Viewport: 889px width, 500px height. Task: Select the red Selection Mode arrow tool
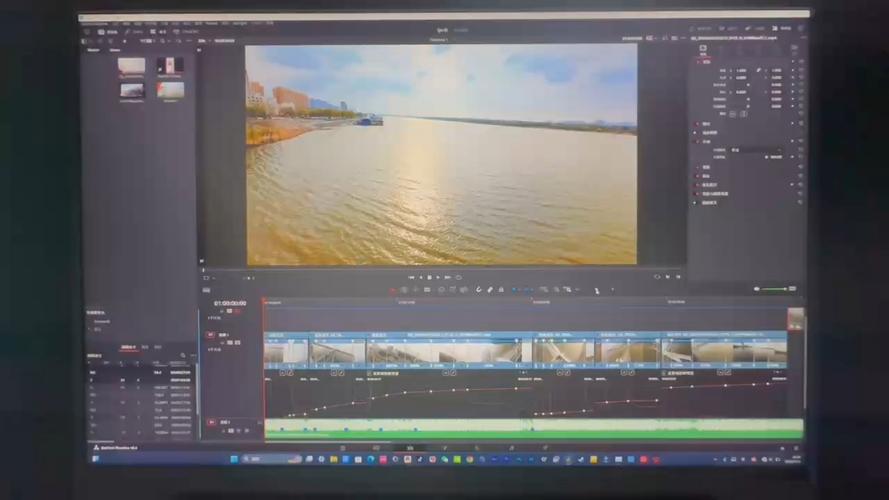(x=392, y=290)
